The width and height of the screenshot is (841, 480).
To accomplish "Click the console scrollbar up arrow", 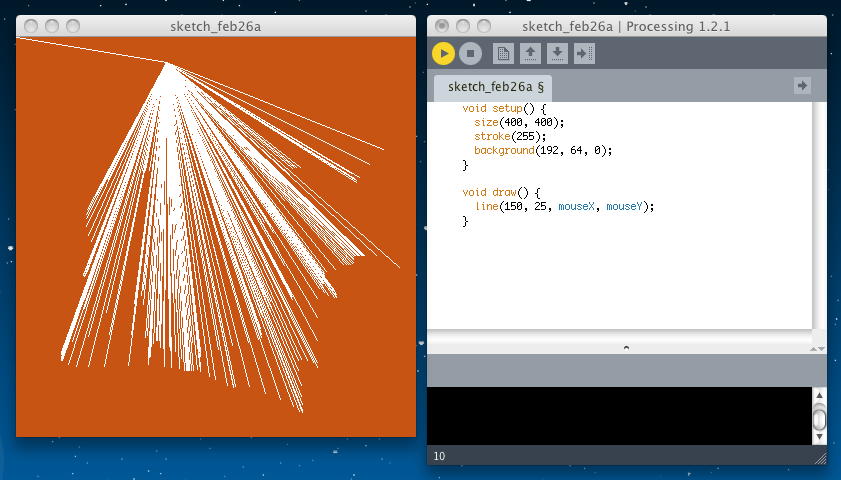I will click(819, 395).
